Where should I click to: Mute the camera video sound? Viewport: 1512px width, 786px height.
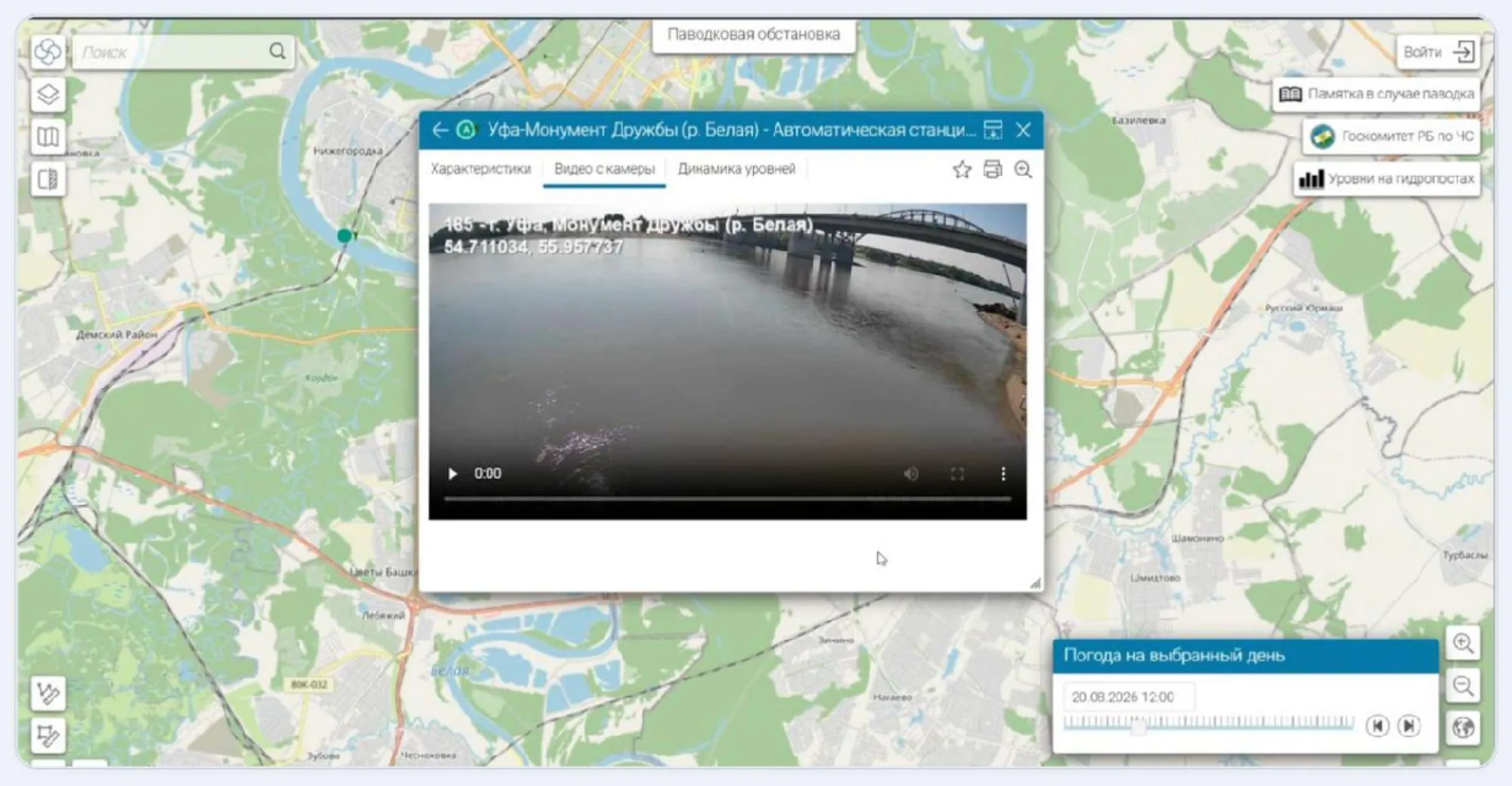click(911, 474)
